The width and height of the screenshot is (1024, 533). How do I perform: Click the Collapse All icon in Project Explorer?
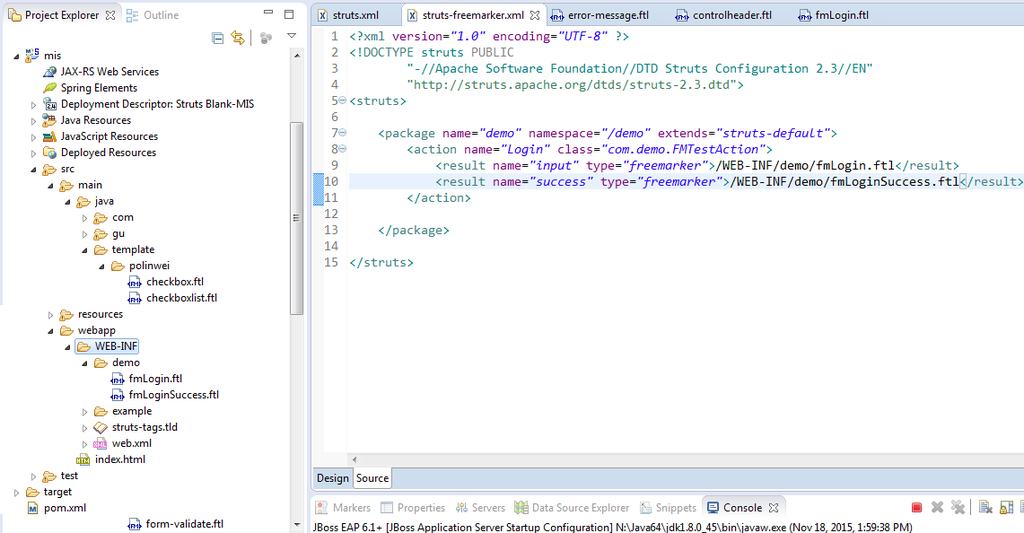(218, 38)
